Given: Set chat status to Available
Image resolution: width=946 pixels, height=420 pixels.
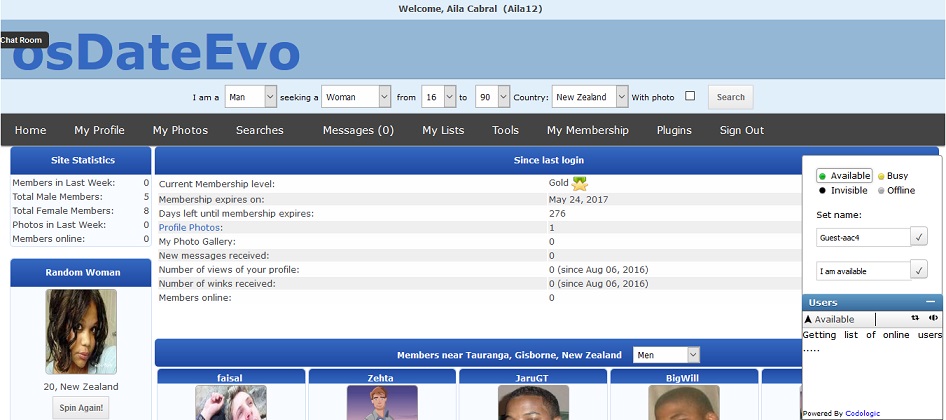Looking at the screenshot, I should (845, 176).
